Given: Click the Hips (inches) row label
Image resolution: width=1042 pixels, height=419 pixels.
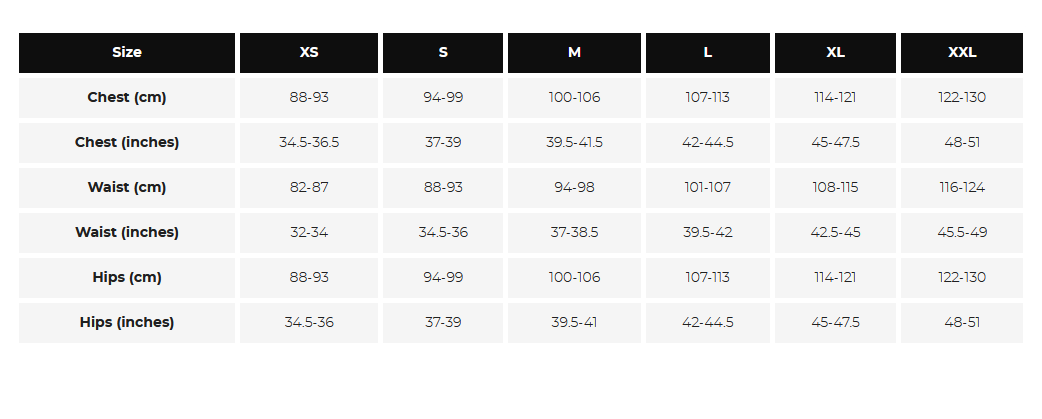Looking at the screenshot, I should point(127,323).
